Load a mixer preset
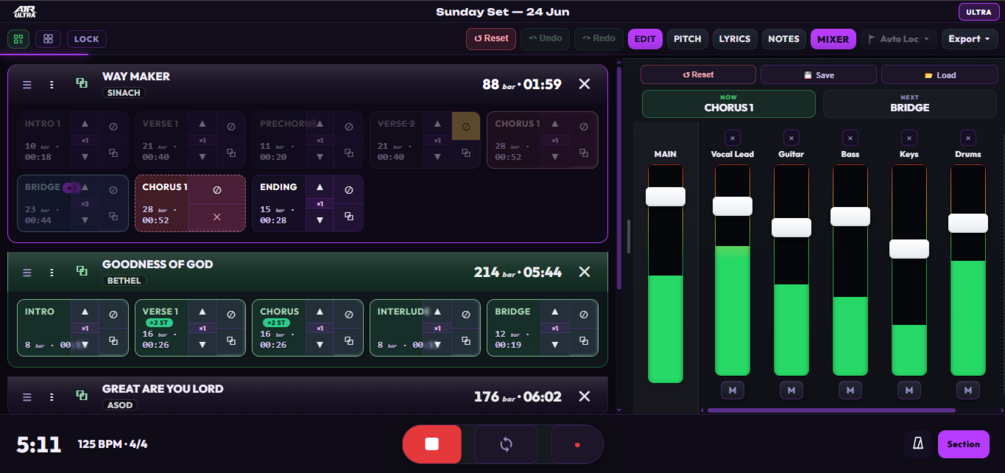Screen dimensions: 1005x473 pyautogui.click(x=940, y=75)
